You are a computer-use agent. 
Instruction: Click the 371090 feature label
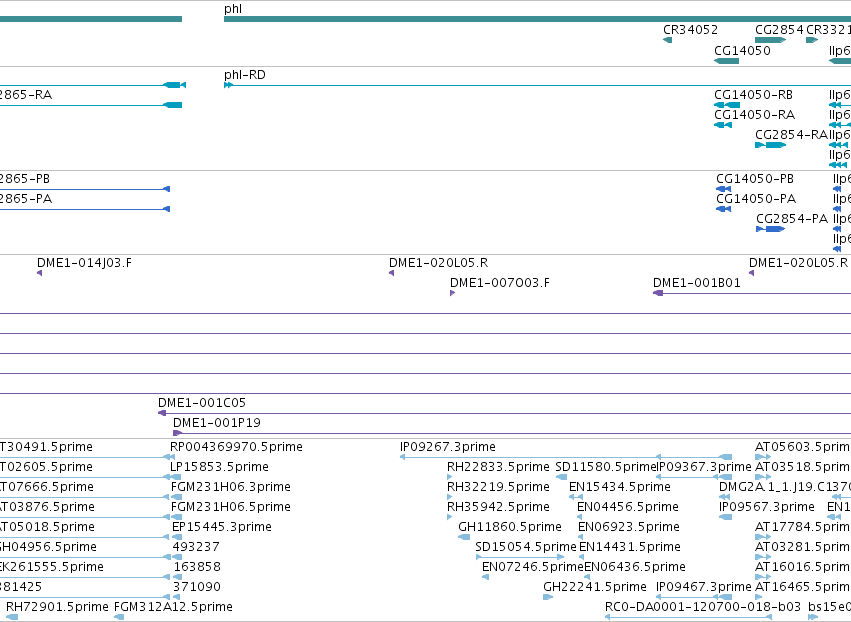click(x=196, y=587)
